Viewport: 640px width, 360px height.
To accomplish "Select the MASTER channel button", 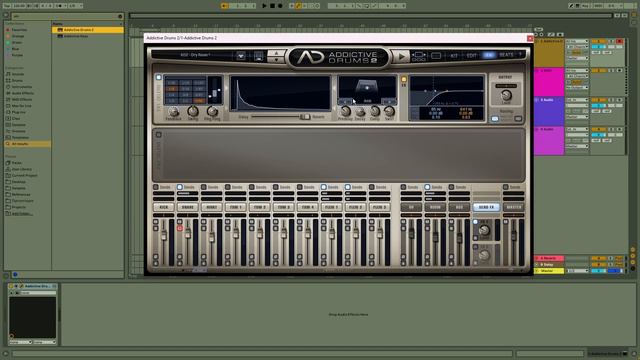I will (x=514, y=207).
